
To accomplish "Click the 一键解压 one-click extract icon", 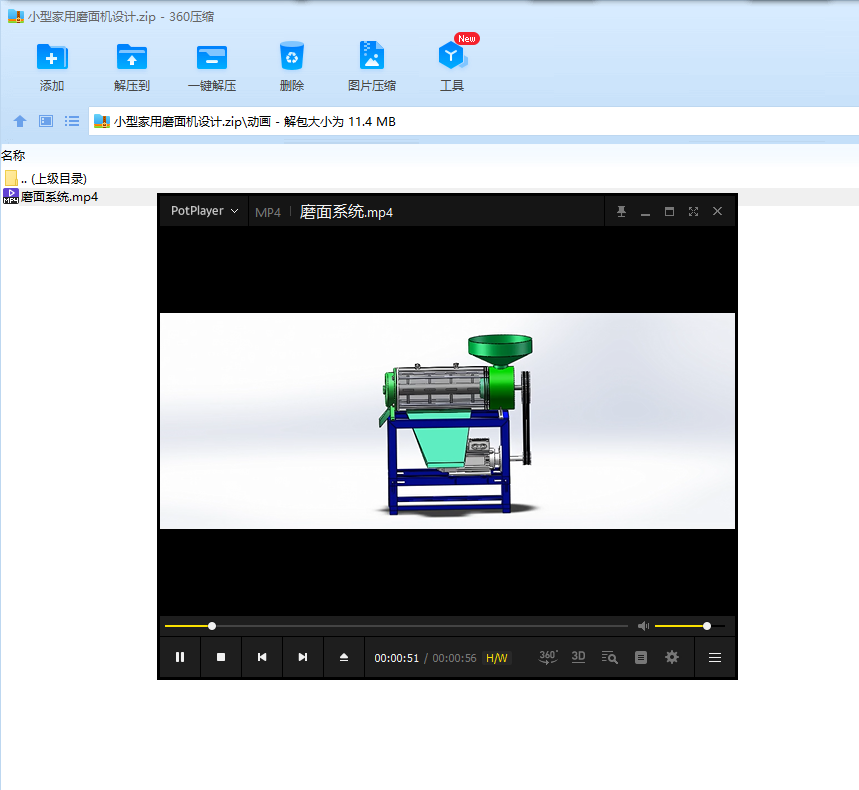I will click(x=212, y=57).
